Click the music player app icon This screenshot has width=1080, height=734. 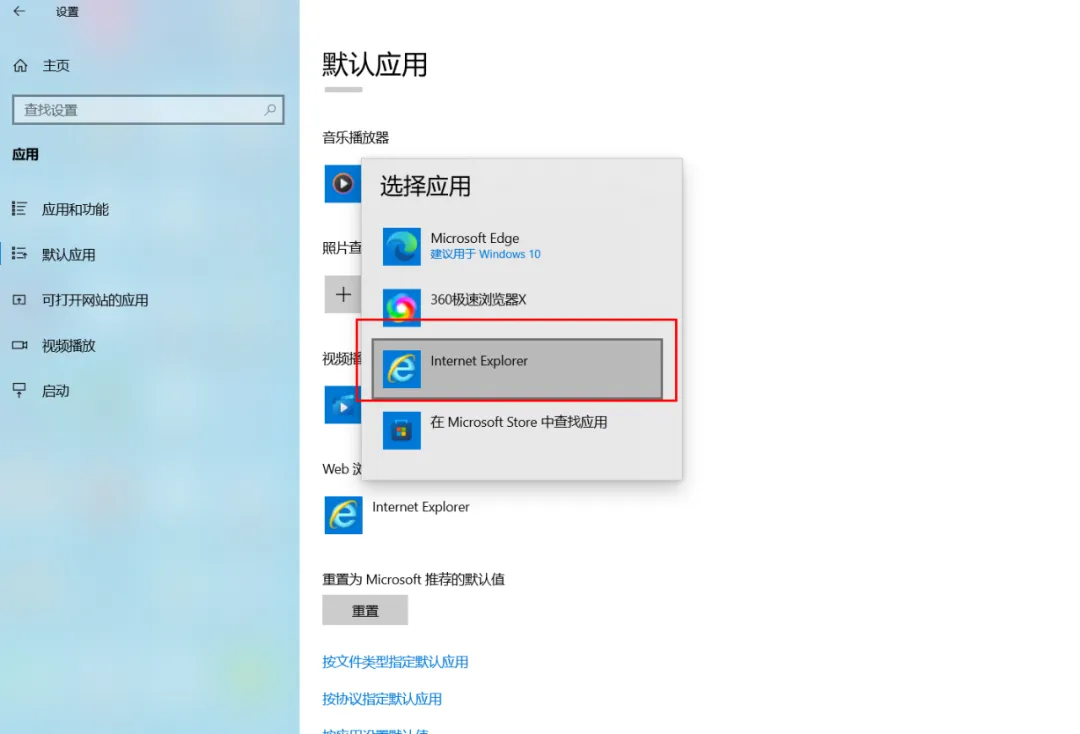[342, 184]
